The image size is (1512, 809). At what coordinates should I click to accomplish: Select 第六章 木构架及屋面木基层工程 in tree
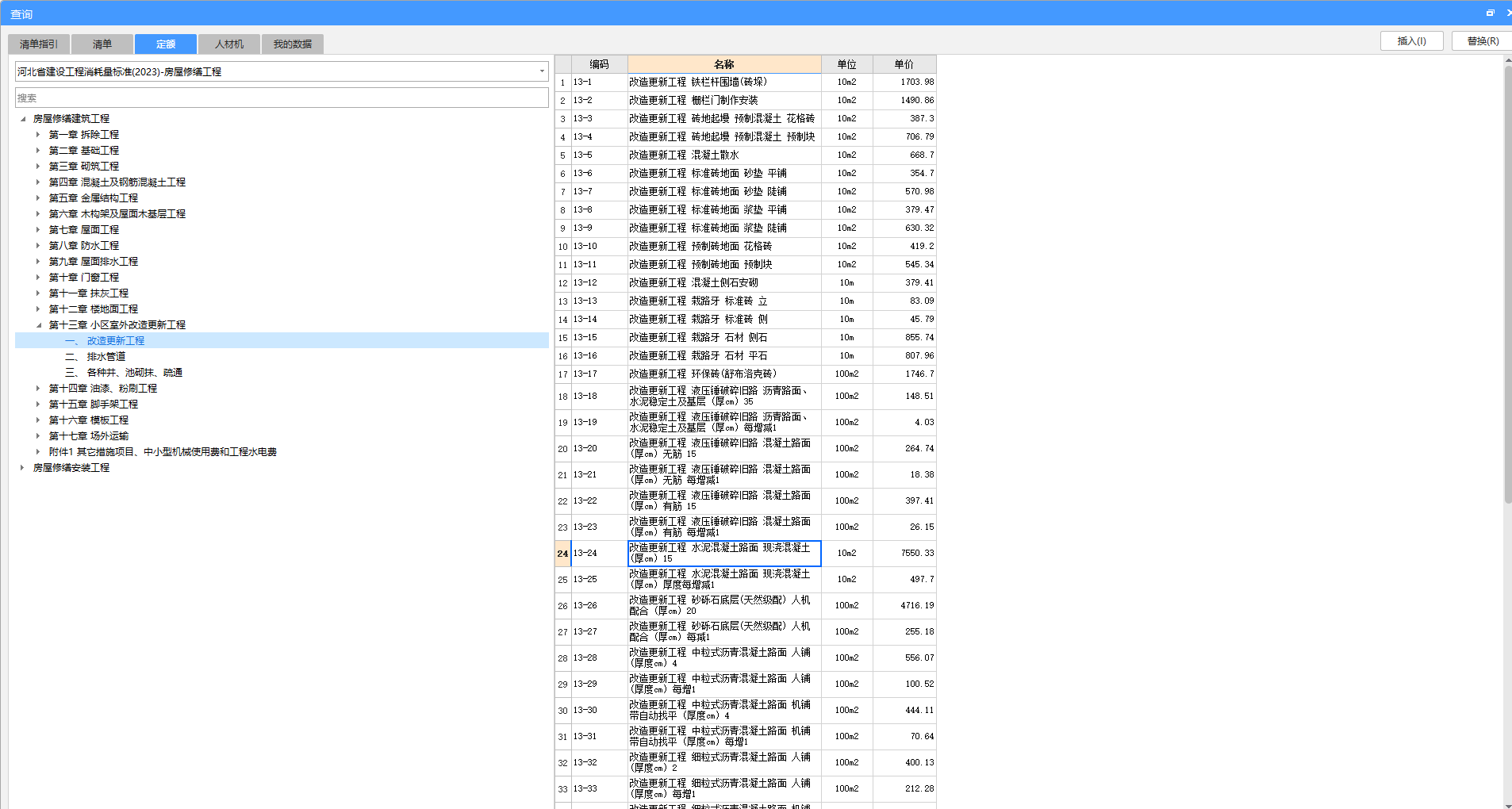(117, 214)
